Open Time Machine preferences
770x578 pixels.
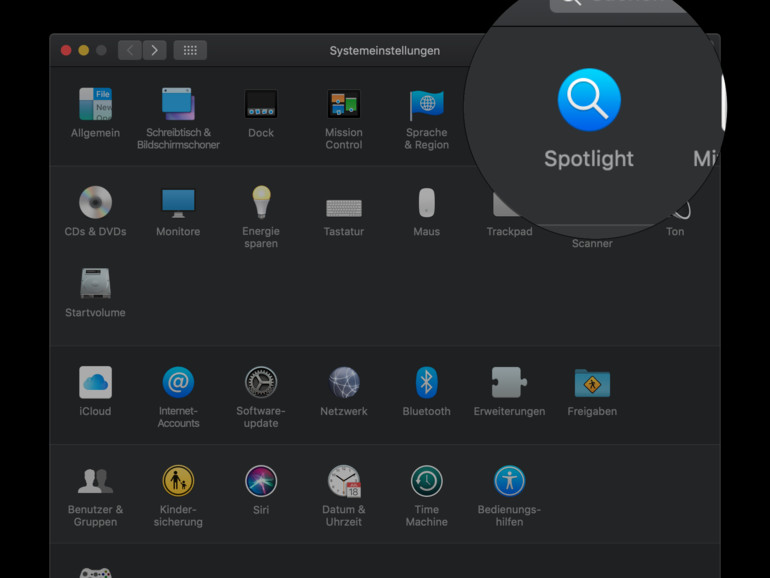(x=426, y=481)
